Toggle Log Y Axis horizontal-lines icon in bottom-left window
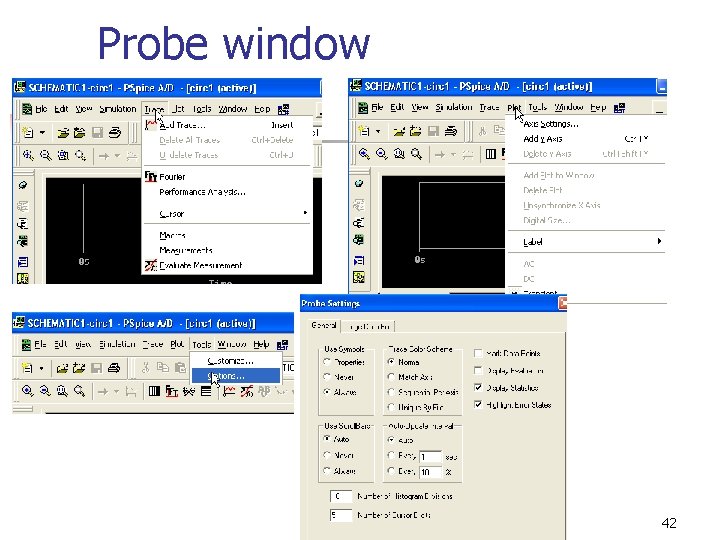Image resolution: width=720 pixels, height=540 pixels. [206, 391]
